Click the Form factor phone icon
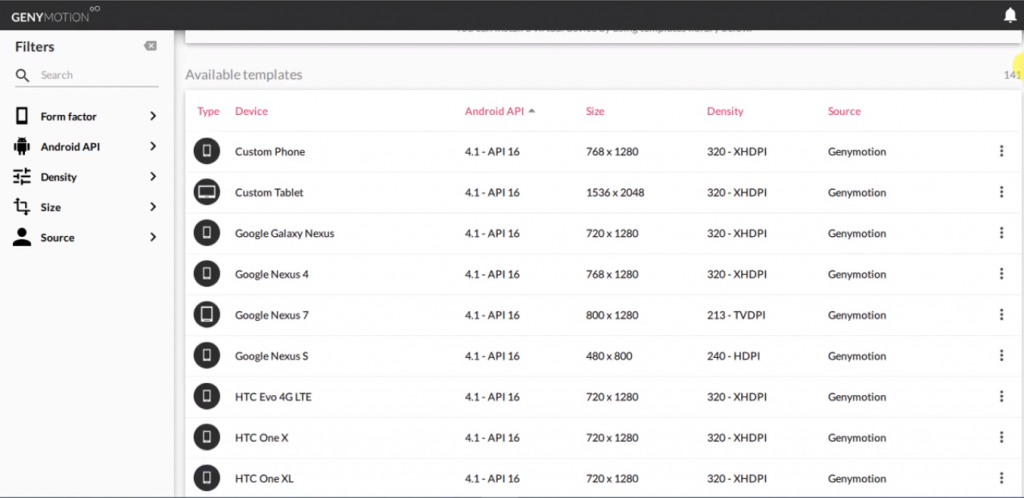This screenshot has height=498, width=1024. 22,116
